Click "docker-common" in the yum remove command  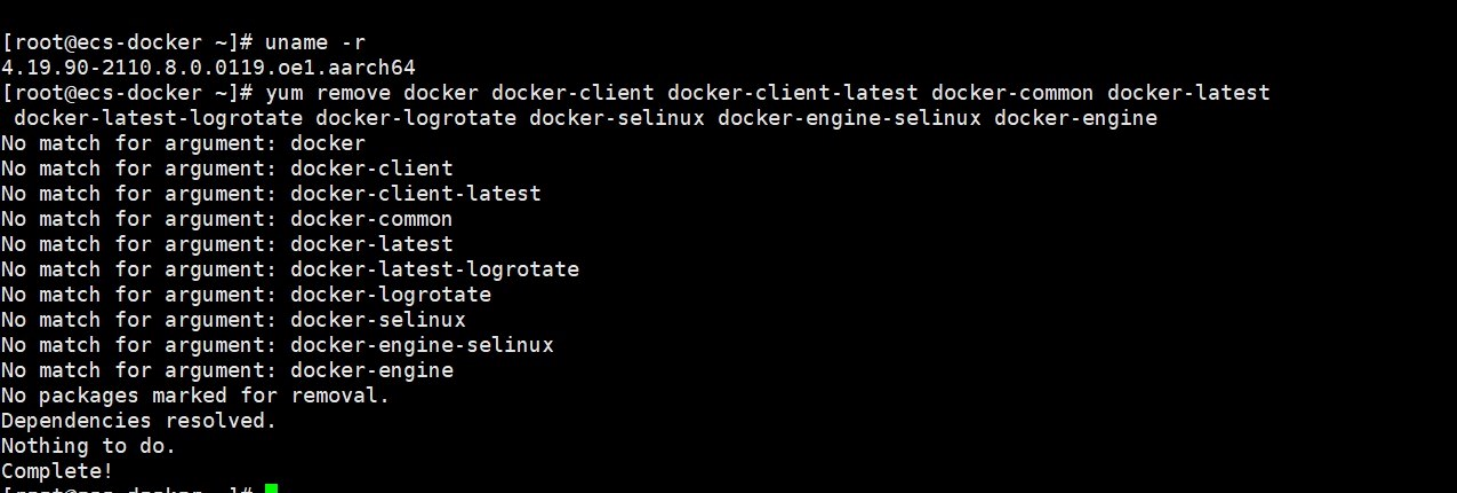click(1012, 93)
